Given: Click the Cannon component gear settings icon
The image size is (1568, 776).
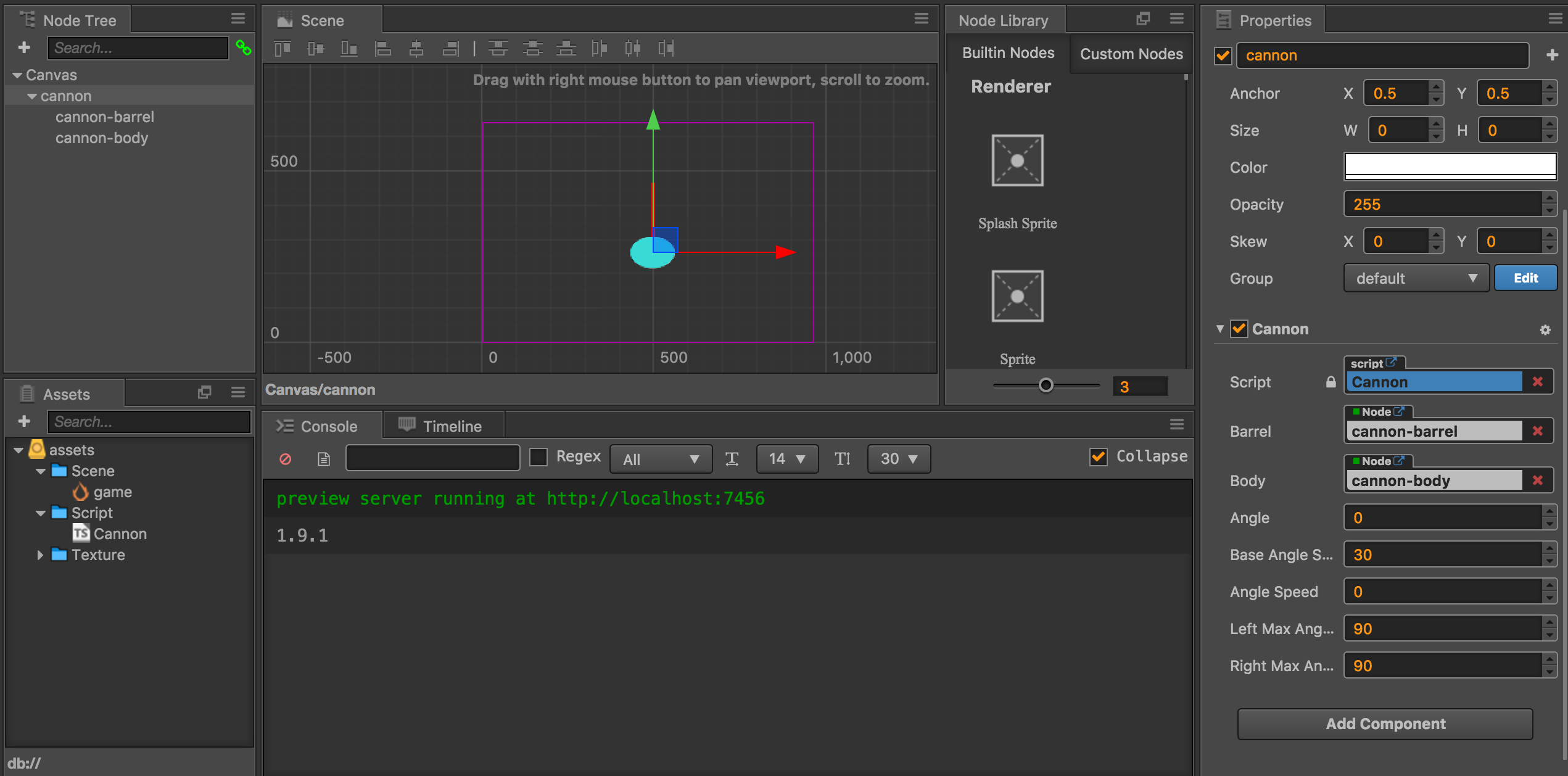Looking at the screenshot, I should point(1545,329).
